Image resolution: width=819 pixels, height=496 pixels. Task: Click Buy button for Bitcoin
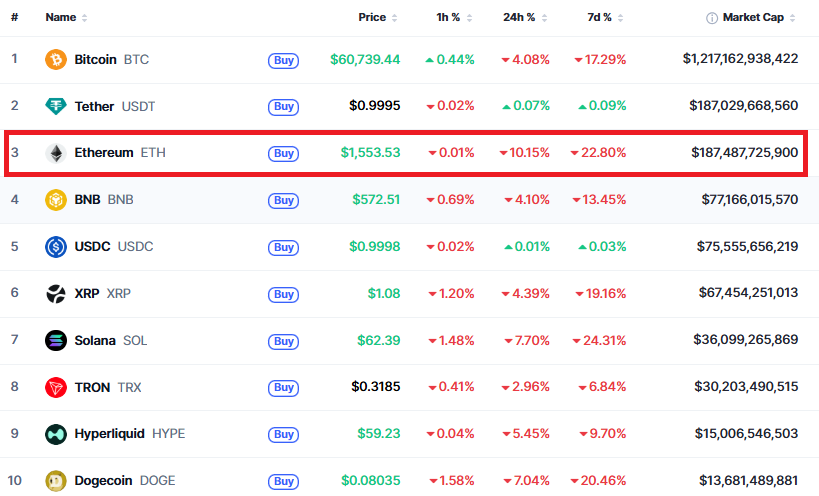(284, 61)
